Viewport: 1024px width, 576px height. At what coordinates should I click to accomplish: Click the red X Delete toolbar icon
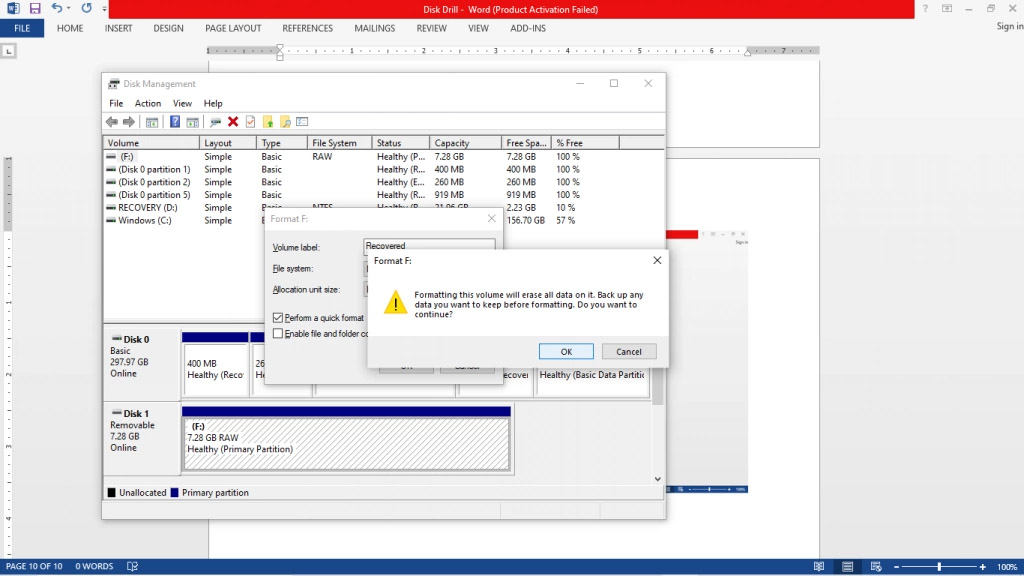click(233, 122)
